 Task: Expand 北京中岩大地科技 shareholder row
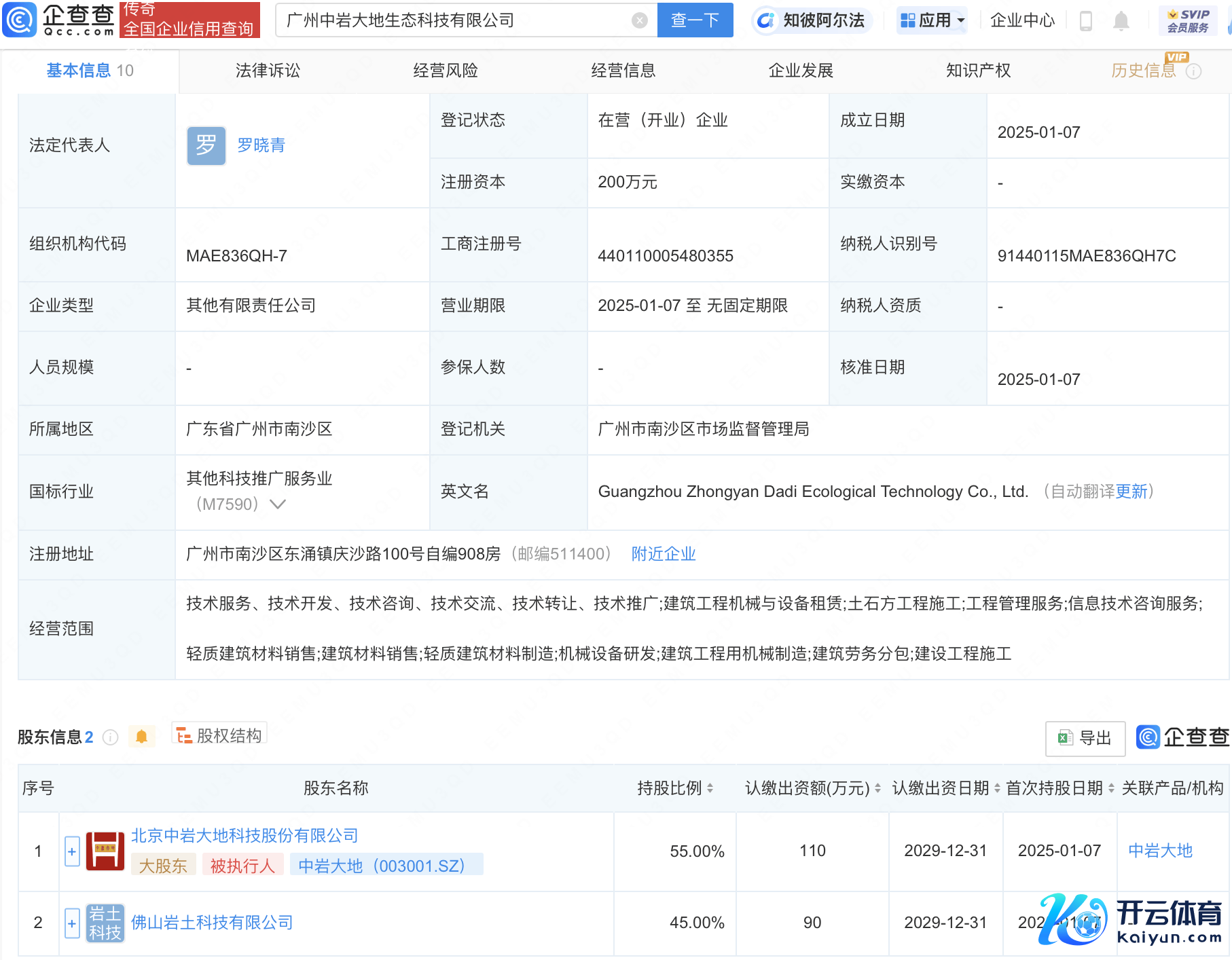(72, 851)
